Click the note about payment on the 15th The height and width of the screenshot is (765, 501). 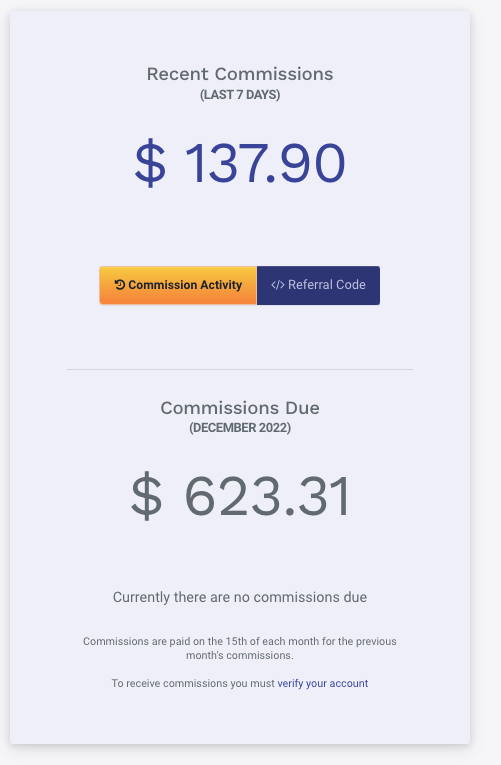click(x=240, y=648)
